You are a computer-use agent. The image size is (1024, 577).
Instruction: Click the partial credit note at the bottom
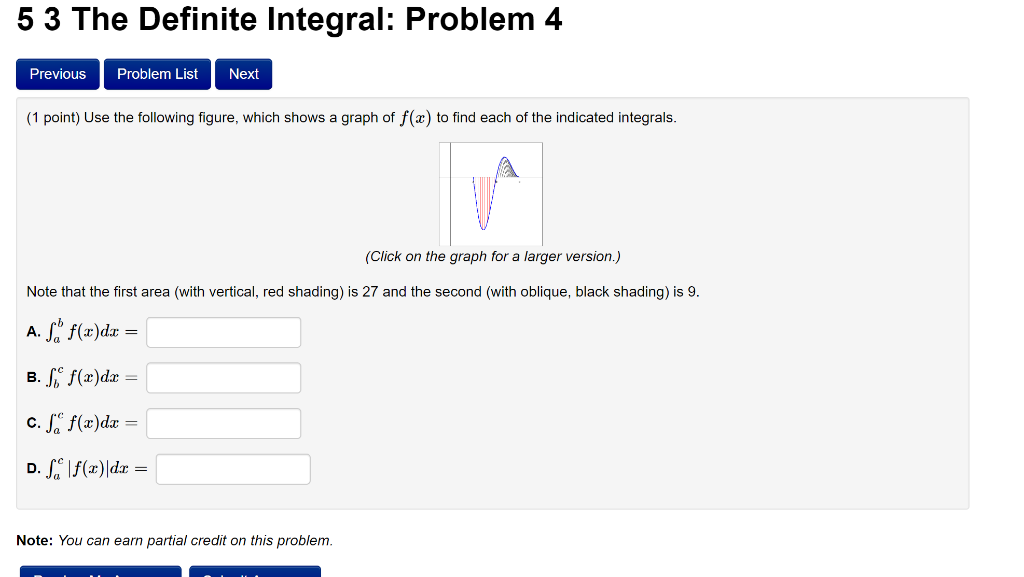(x=170, y=539)
